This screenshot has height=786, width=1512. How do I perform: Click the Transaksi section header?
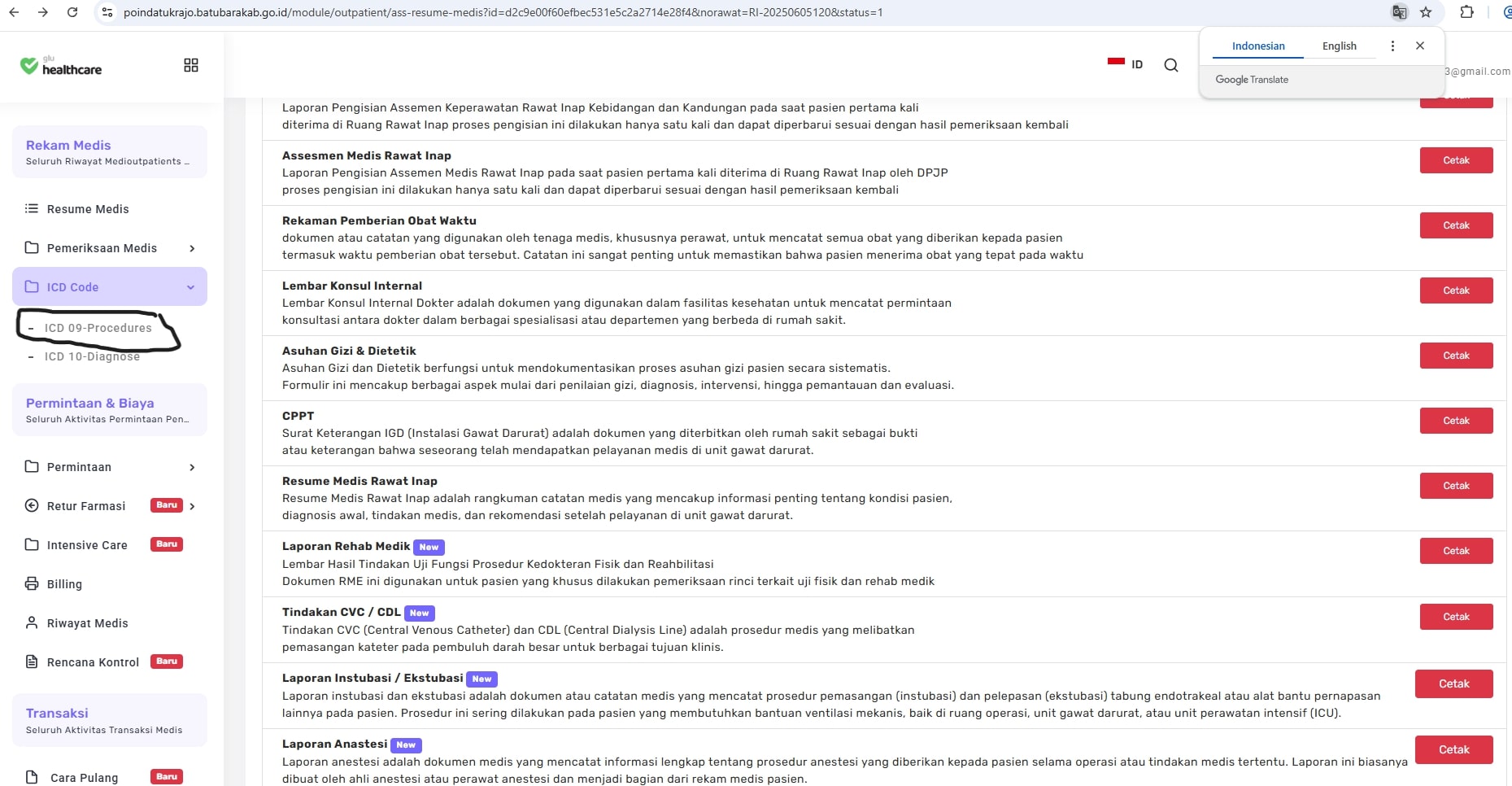coord(110,720)
